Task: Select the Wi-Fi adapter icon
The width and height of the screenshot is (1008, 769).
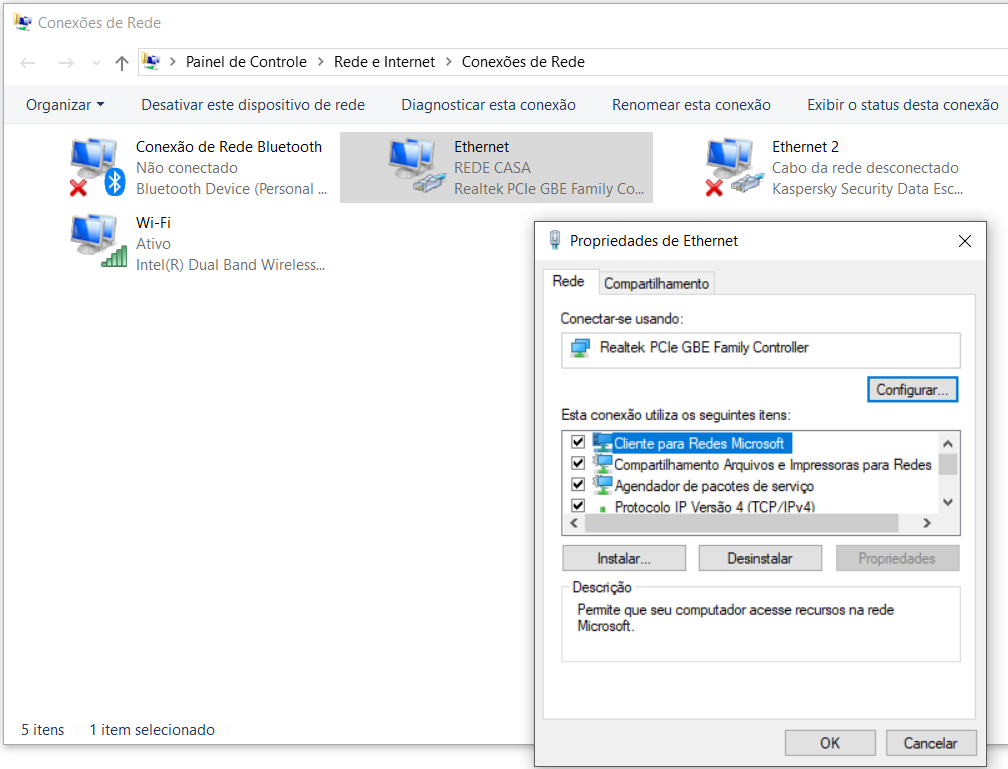Action: [98, 241]
